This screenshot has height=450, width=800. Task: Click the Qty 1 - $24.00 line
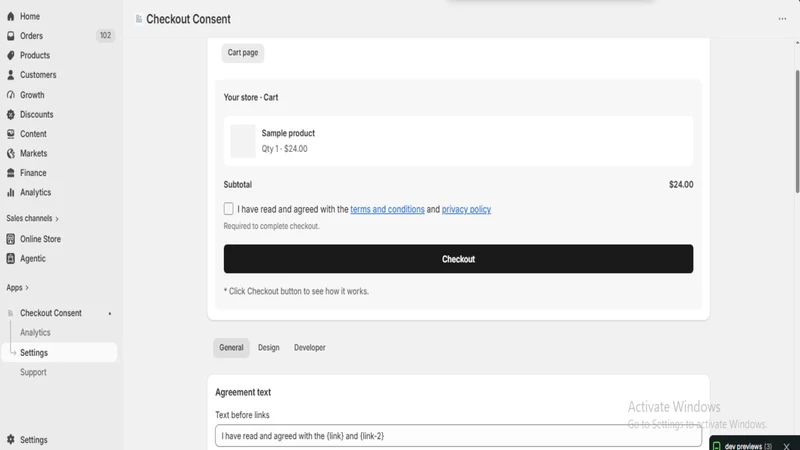[285, 149]
